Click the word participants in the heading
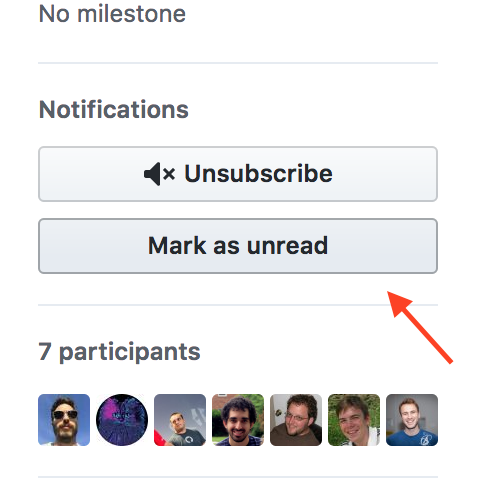 pos(130,353)
